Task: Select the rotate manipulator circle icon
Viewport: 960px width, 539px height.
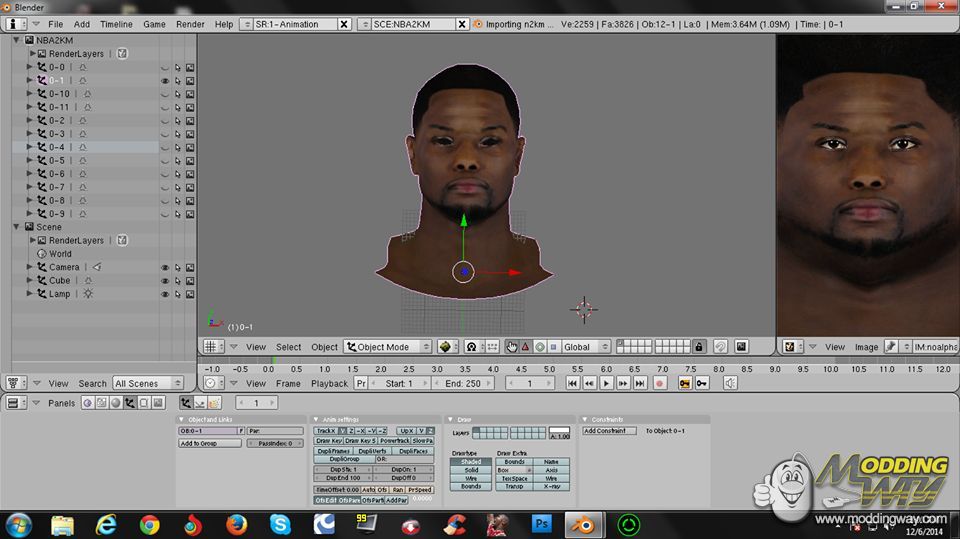Action: click(x=540, y=347)
